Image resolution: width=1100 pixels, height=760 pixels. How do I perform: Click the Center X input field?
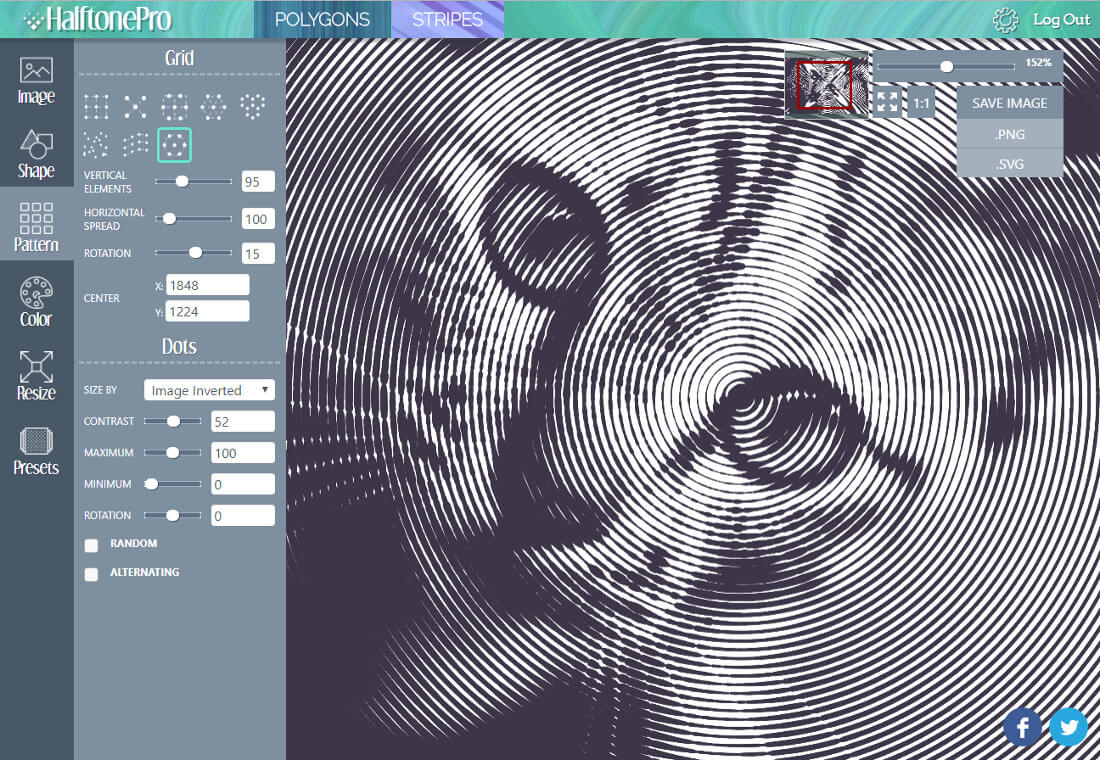208,285
